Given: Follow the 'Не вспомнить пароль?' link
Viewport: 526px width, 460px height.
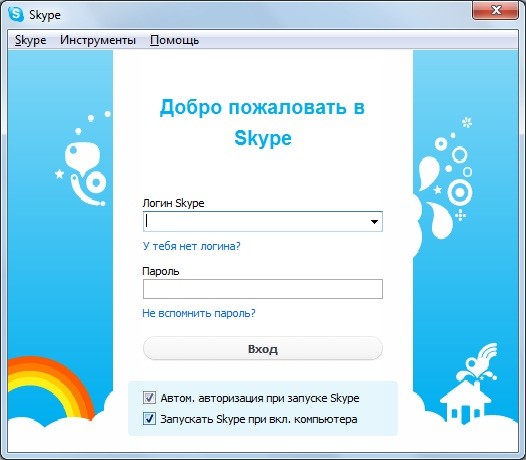Looking at the screenshot, I should 199,313.
